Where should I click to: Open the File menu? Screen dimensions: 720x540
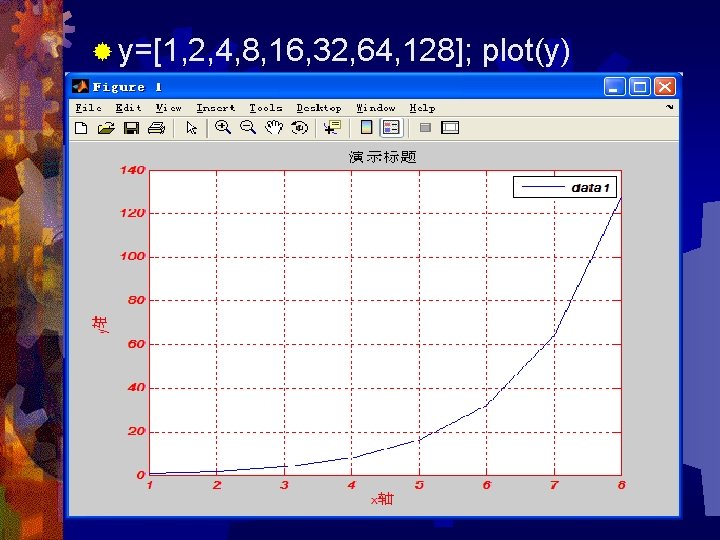click(89, 108)
